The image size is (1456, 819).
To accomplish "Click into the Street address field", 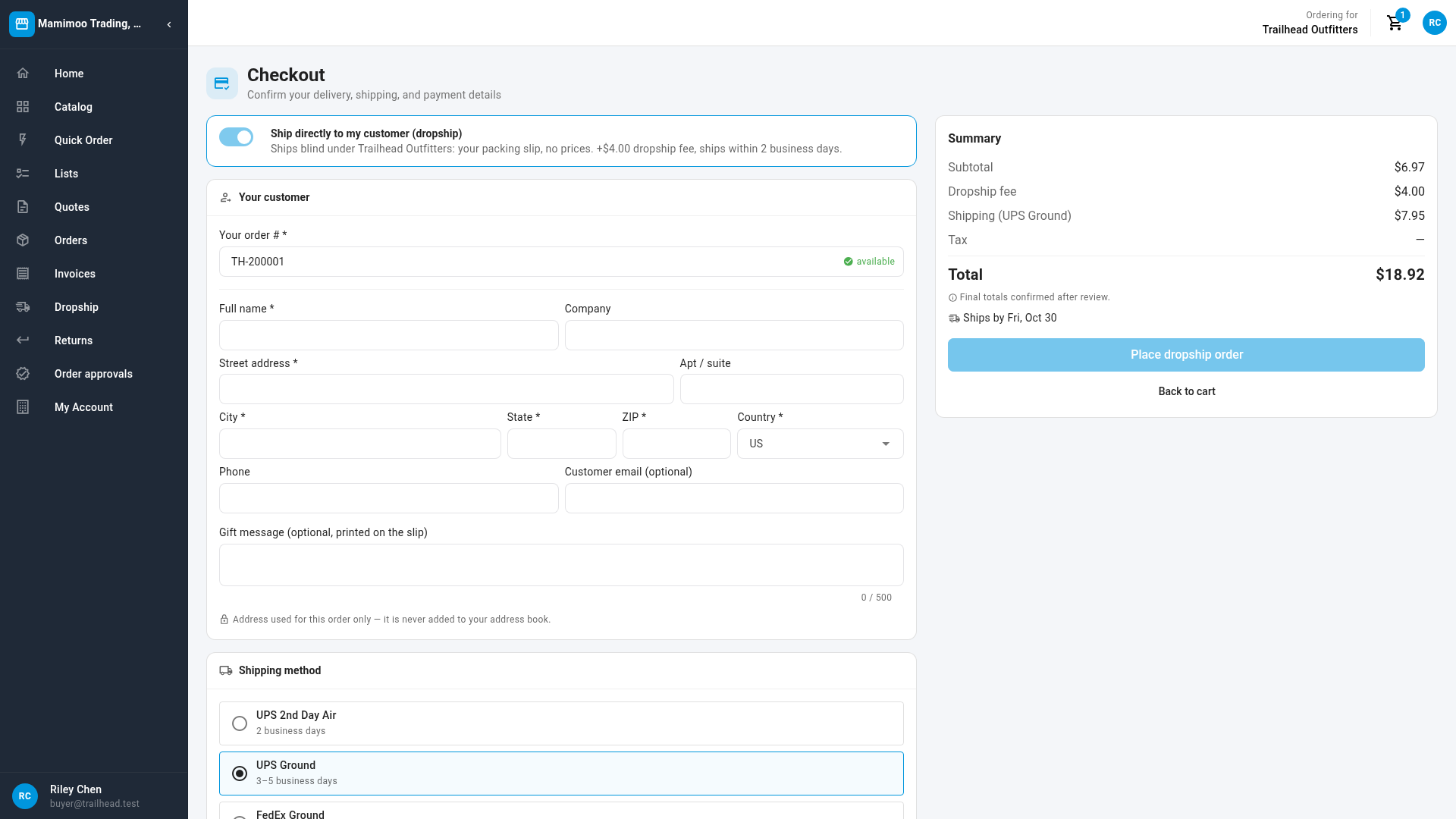I will pos(446,389).
